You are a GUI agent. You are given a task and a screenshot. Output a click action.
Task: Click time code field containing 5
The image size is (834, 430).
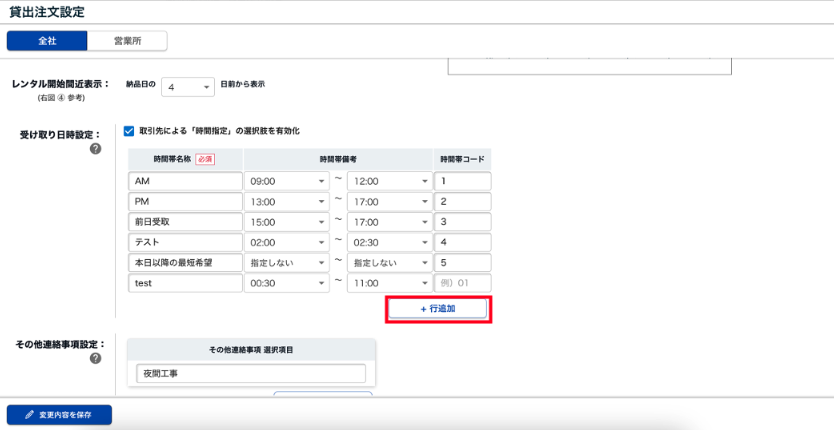[463, 263]
